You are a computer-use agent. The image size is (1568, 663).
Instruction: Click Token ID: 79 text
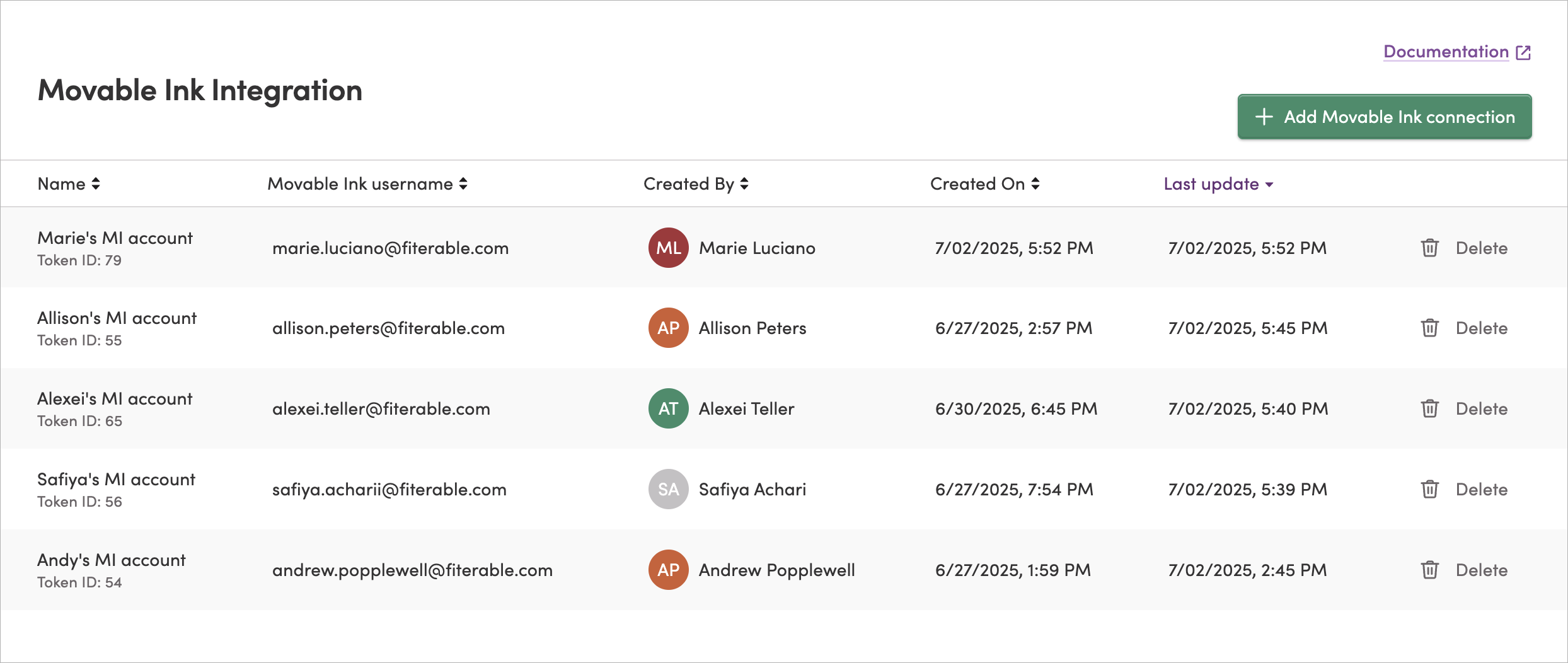pyautogui.click(x=79, y=260)
